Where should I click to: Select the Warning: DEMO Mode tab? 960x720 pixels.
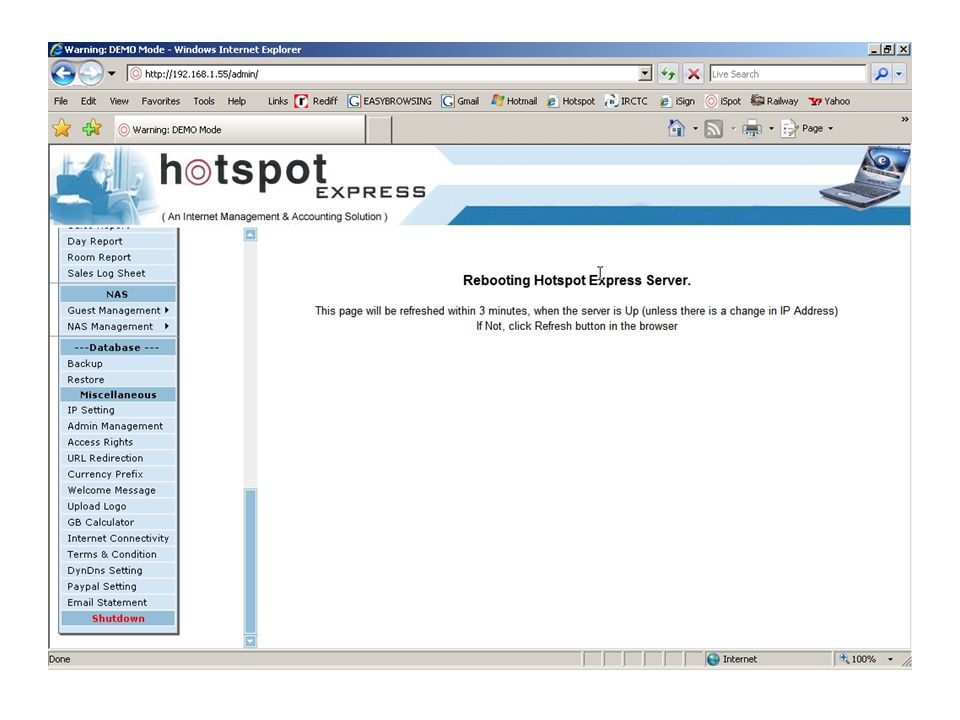tap(239, 130)
